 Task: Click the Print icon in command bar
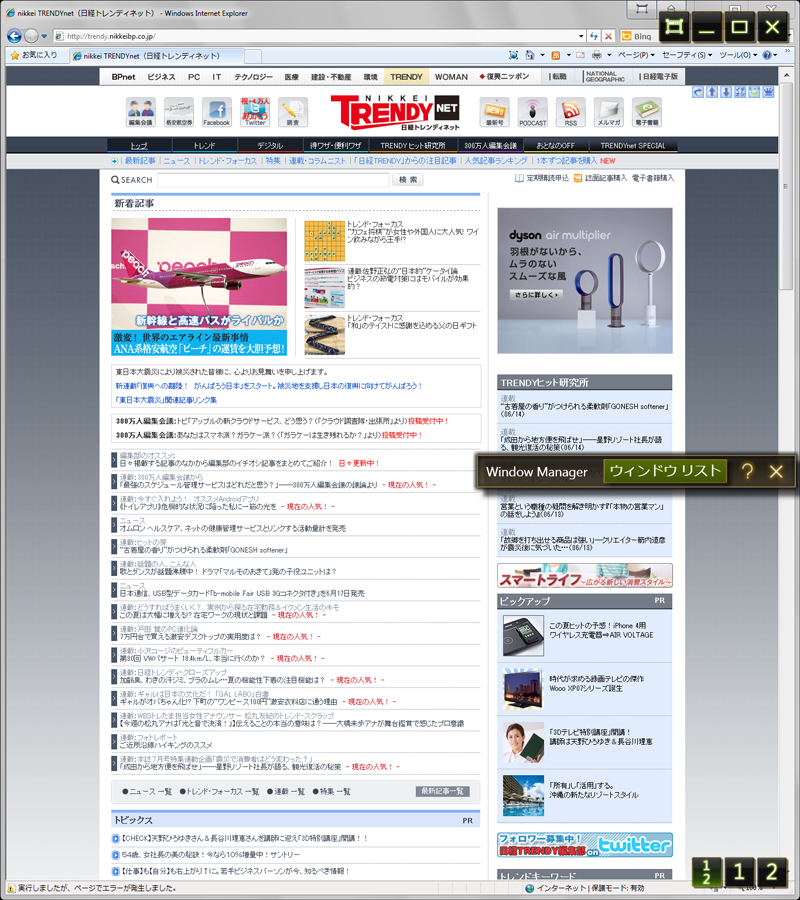tap(597, 55)
